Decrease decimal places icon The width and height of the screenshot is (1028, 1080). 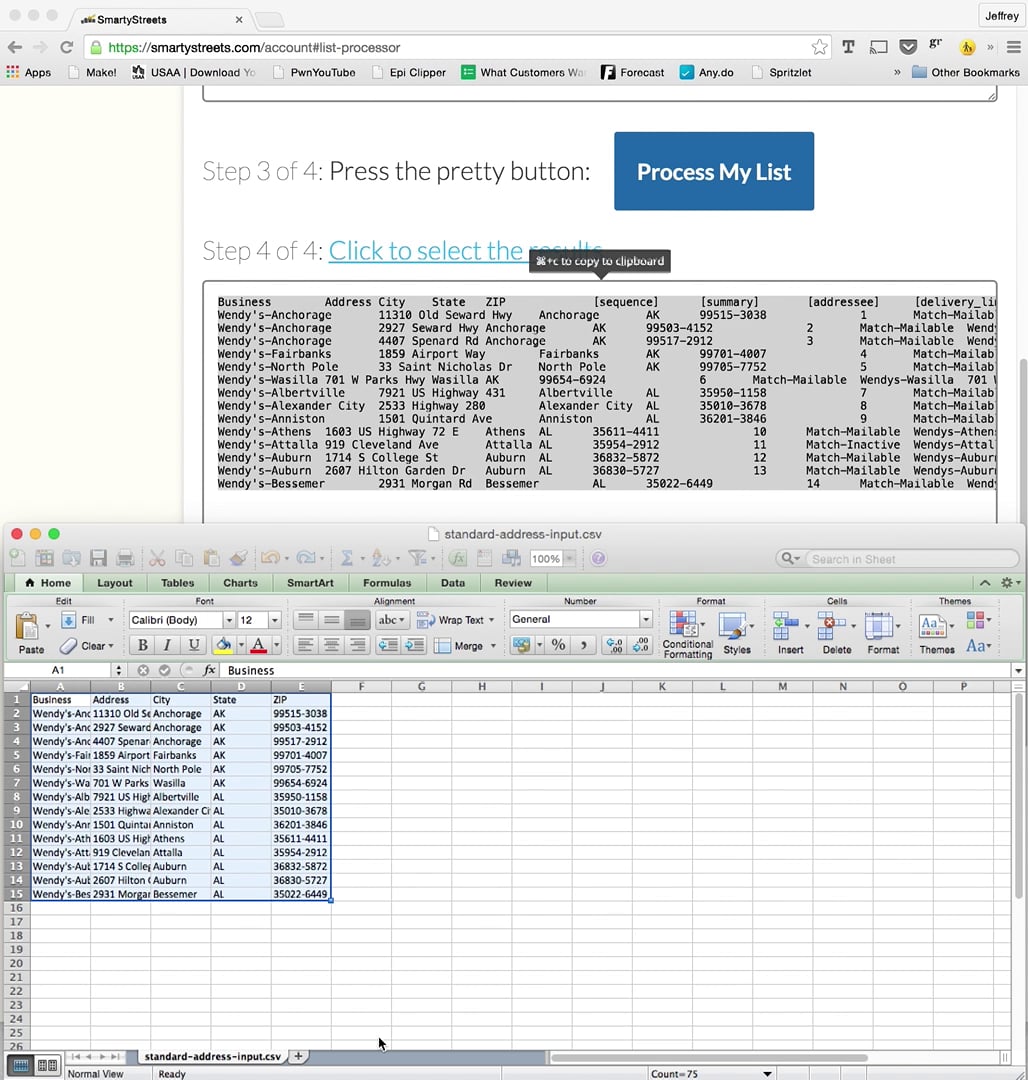pyautogui.click(x=640, y=645)
